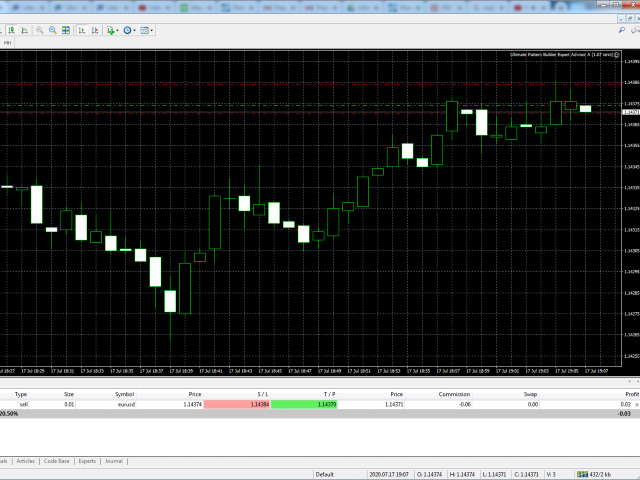This screenshot has width=640, height=480.
Task: Sort orders by the Symbol column
Action: [124, 394]
